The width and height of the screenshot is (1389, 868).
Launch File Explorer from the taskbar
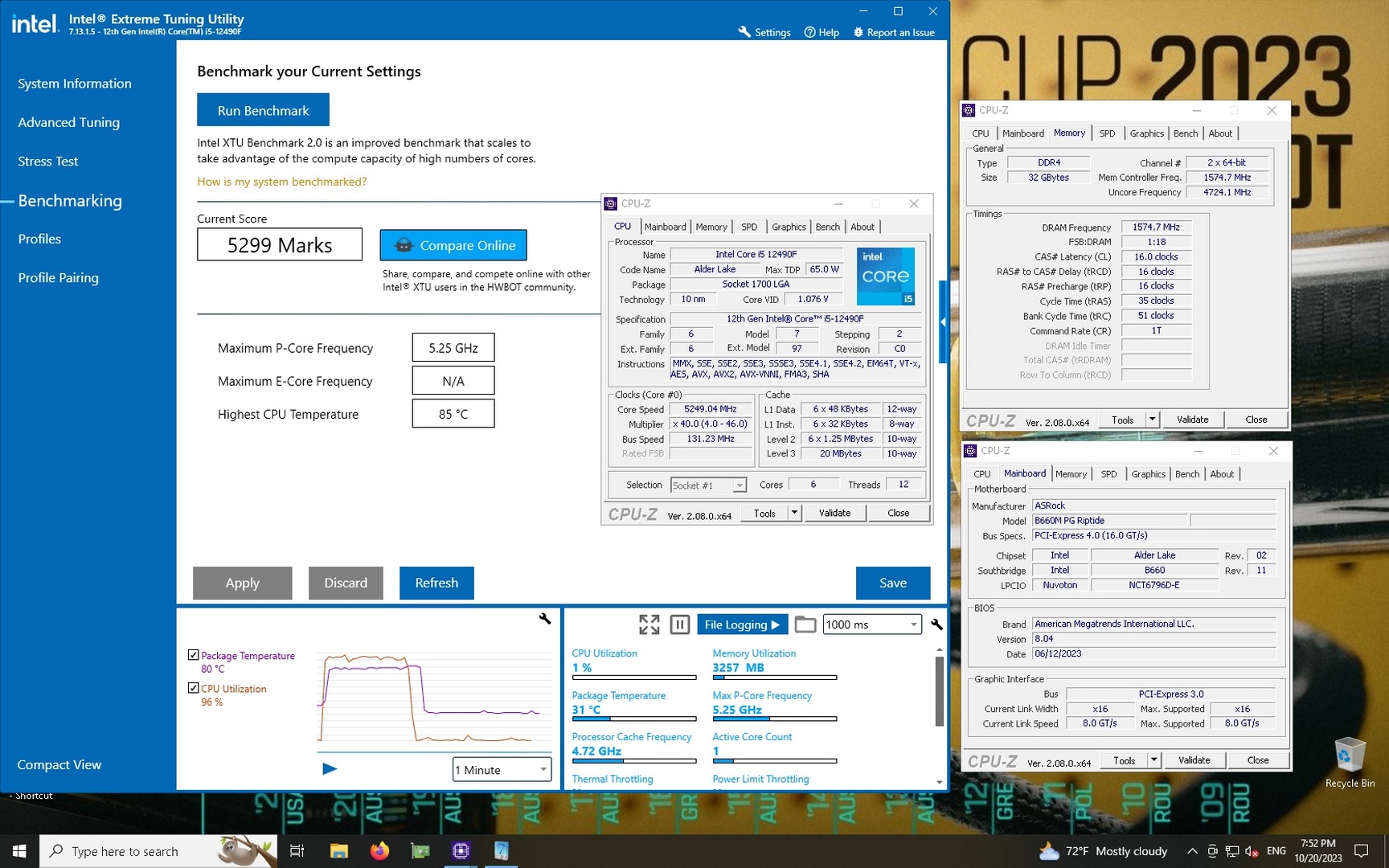coord(338,851)
